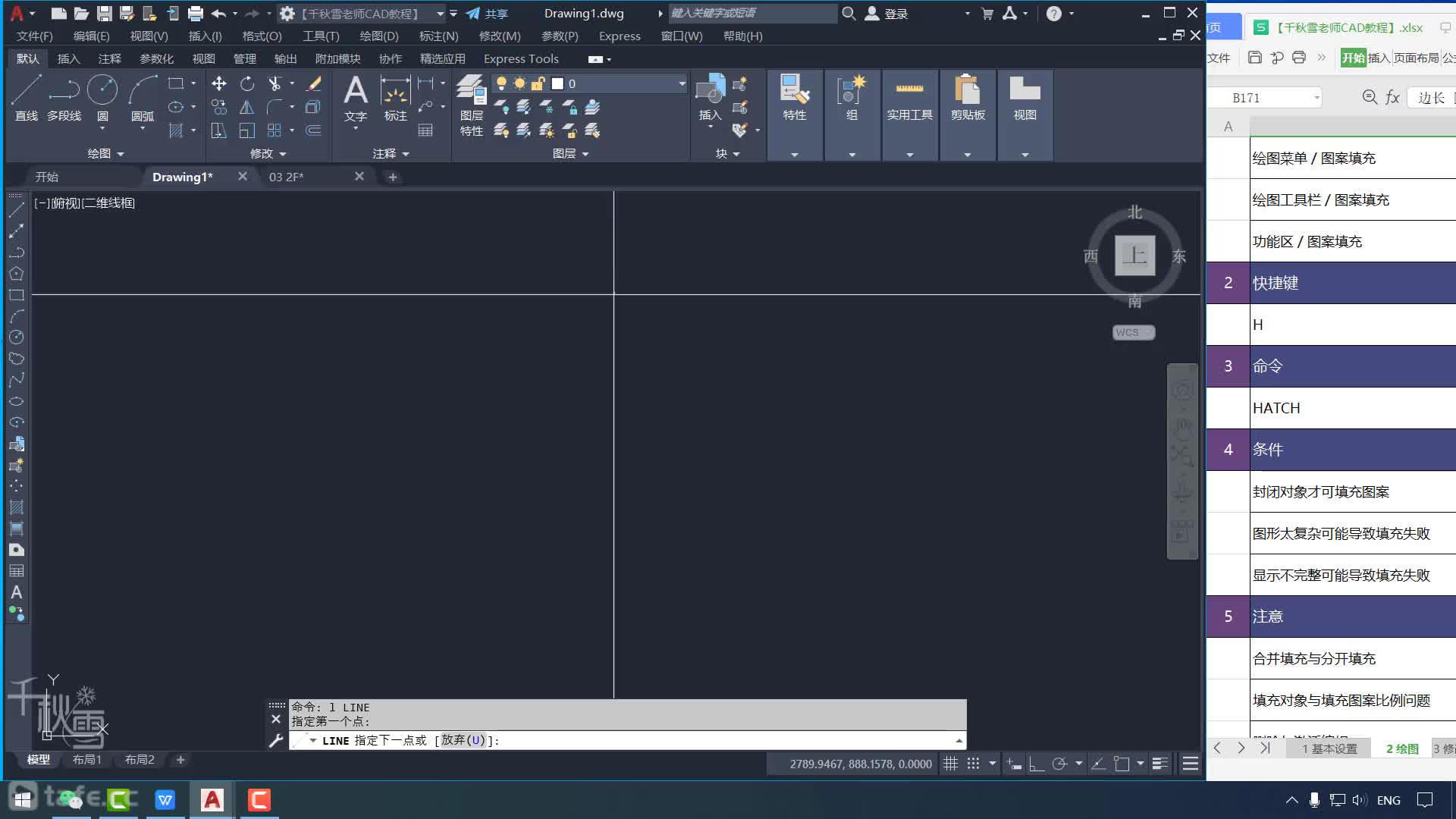Switch to the 布局1 layout tab

87,759
